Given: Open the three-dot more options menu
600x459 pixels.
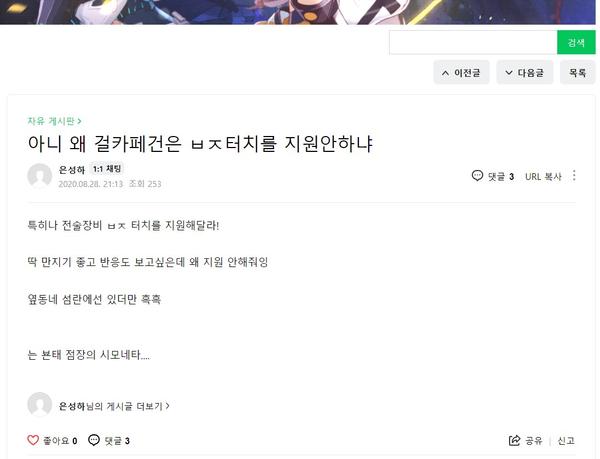Looking at the screenshot, I should coord(574,176).
